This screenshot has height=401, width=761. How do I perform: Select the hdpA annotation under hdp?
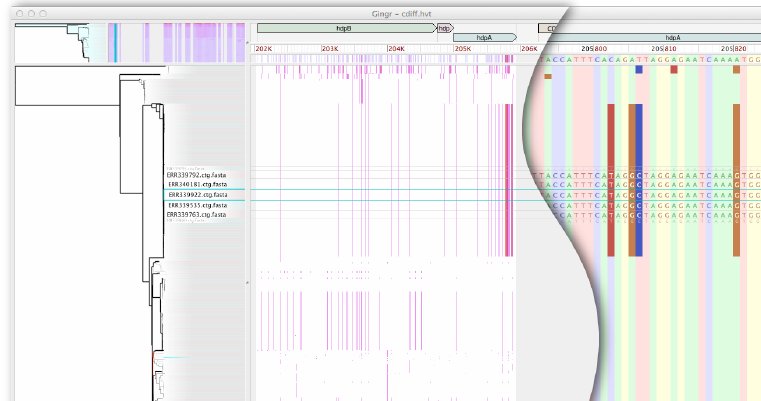485,37
